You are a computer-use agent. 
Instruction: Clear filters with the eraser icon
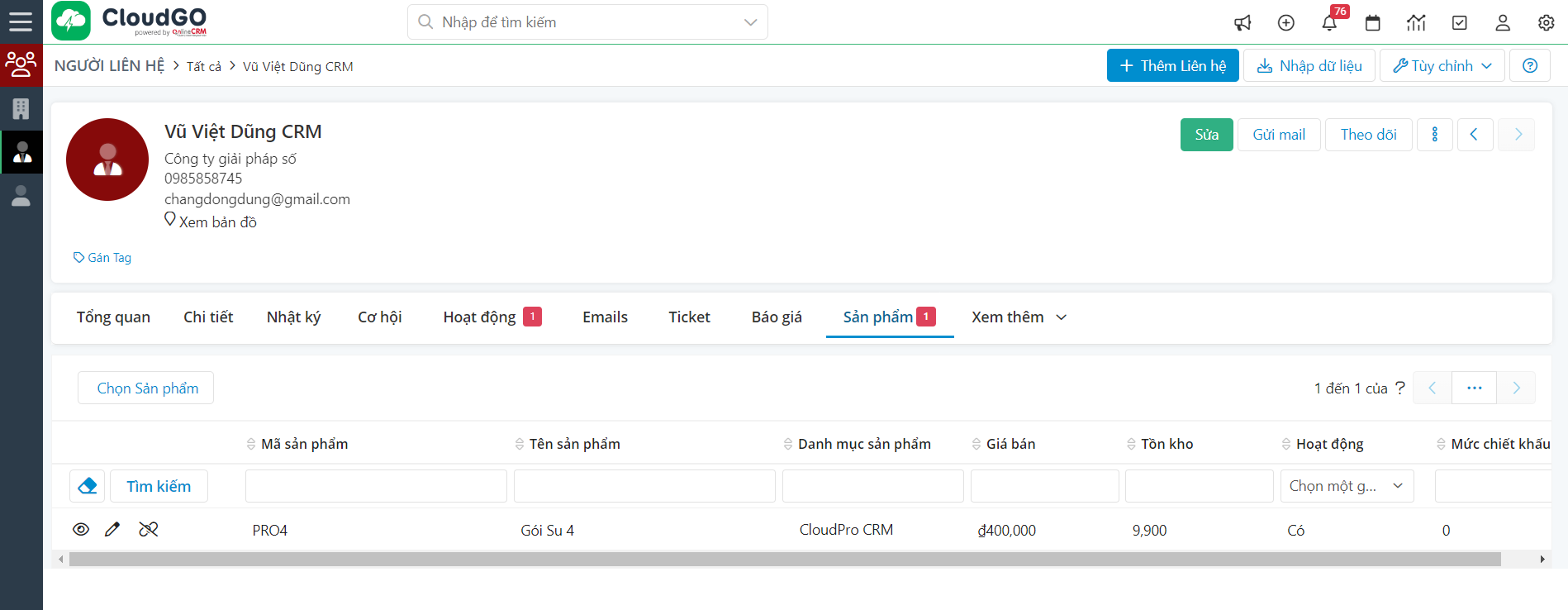click(x=88, y=486)
